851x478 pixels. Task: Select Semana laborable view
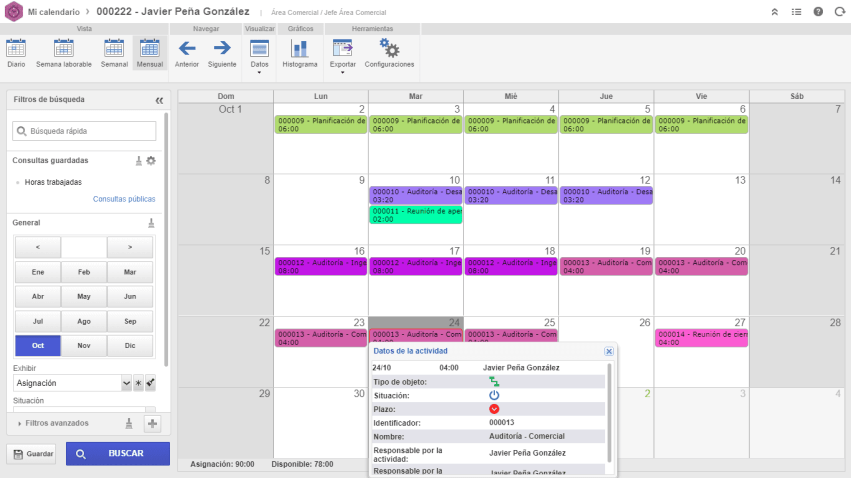tap(62, 52)
